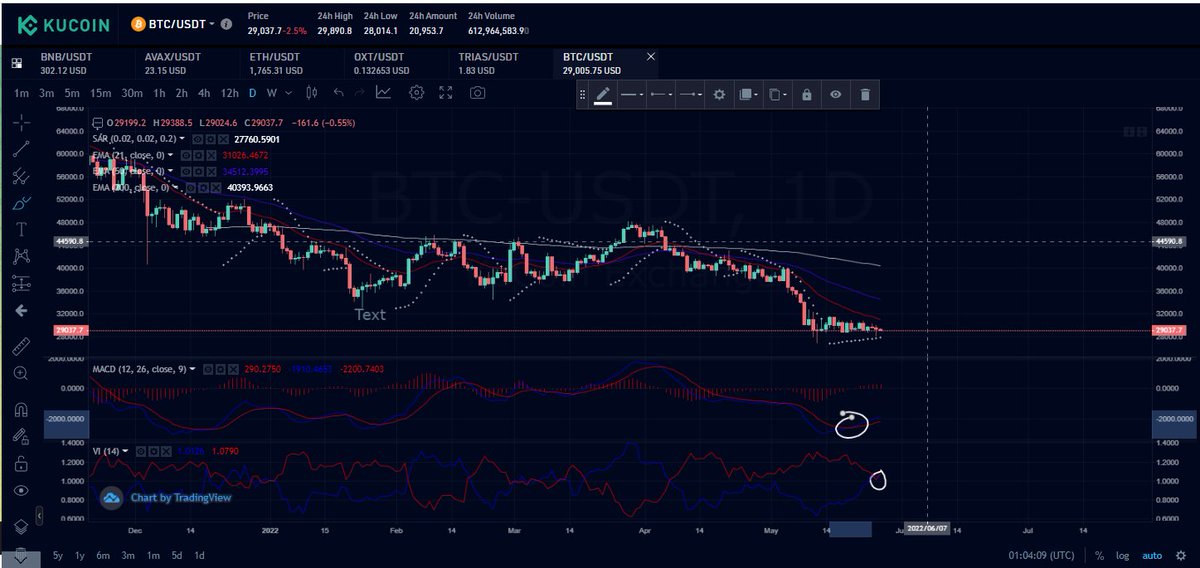
Task: Toggle percent scale at bottom right
Action: 1099,555
